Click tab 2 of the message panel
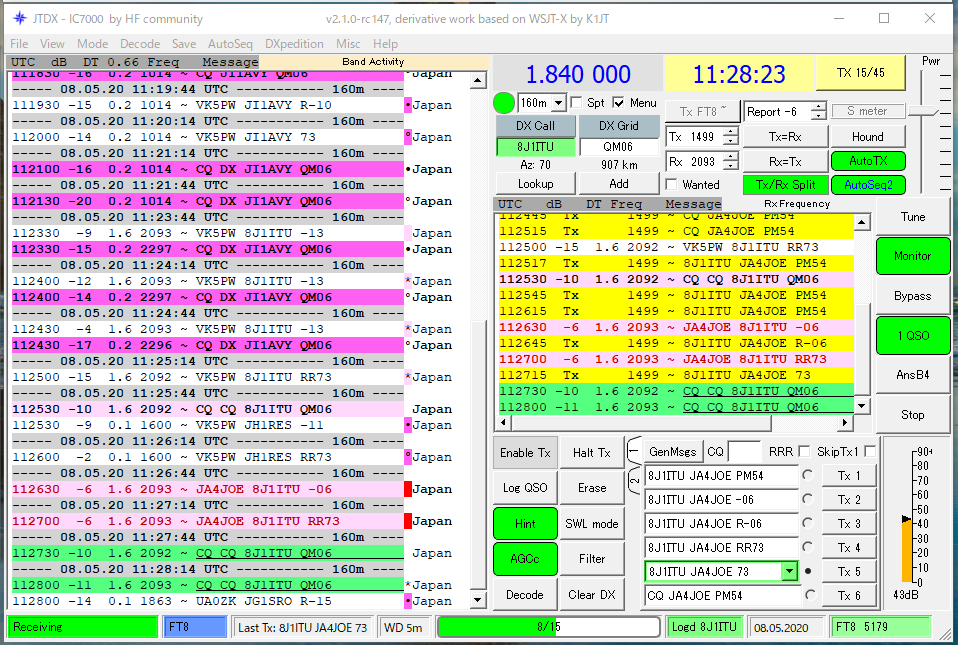This screenshot has width=958, height=645. 632,482
